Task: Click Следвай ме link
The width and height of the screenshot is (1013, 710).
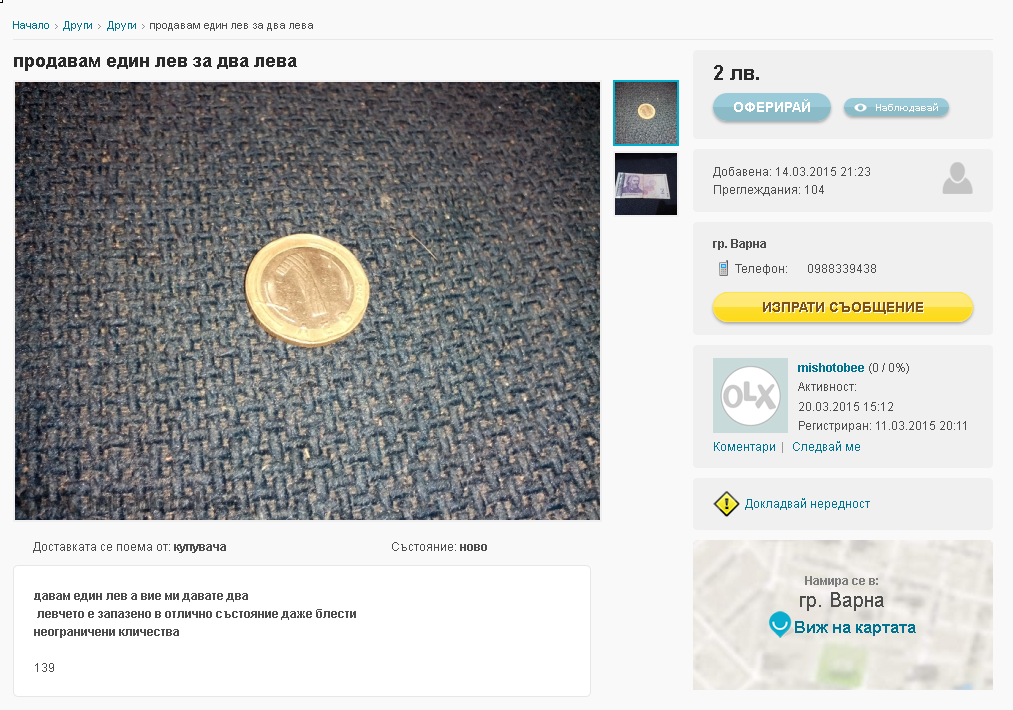Action: click(826, 447)
